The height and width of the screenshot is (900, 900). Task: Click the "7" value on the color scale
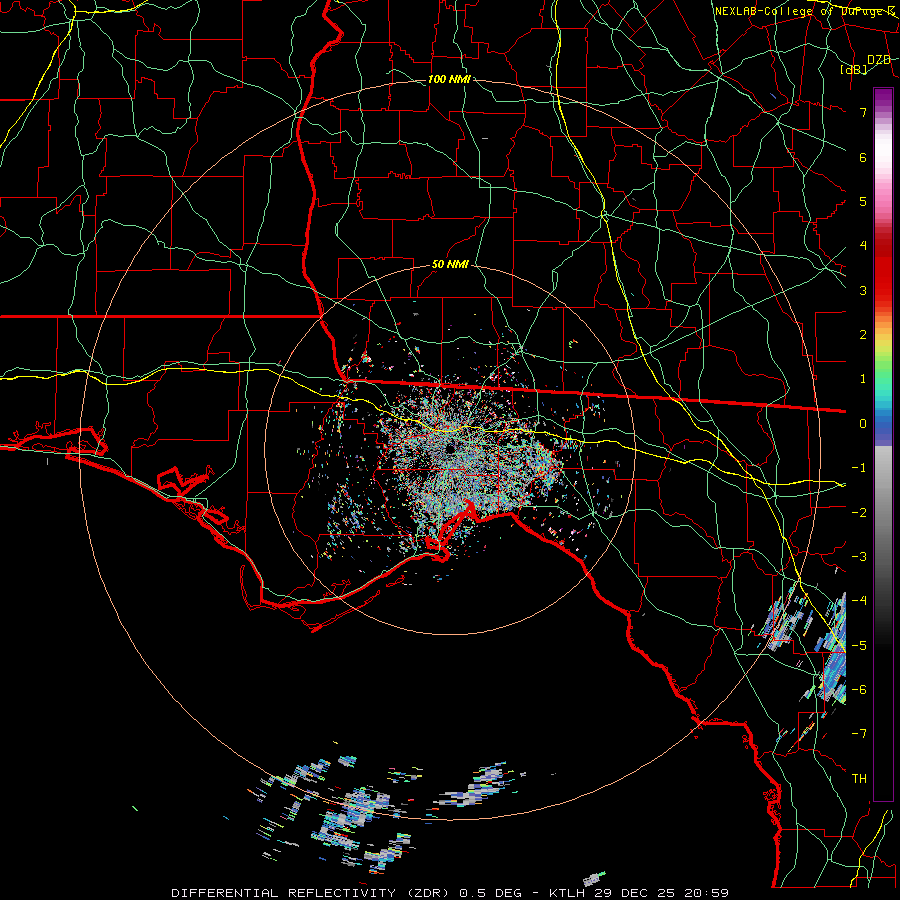(x=863, y=112)
